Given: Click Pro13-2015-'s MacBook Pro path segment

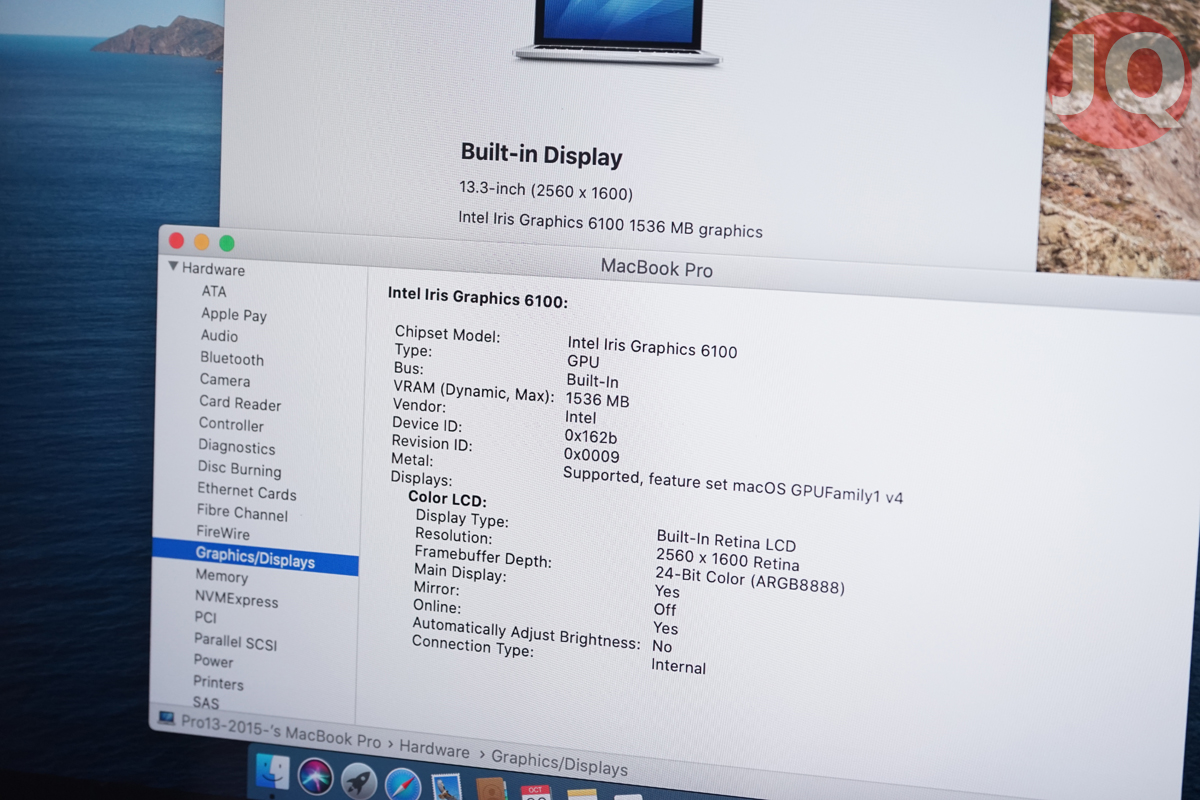Looking at the screenshot, I should pyautogui.click(x=281, y=731).
